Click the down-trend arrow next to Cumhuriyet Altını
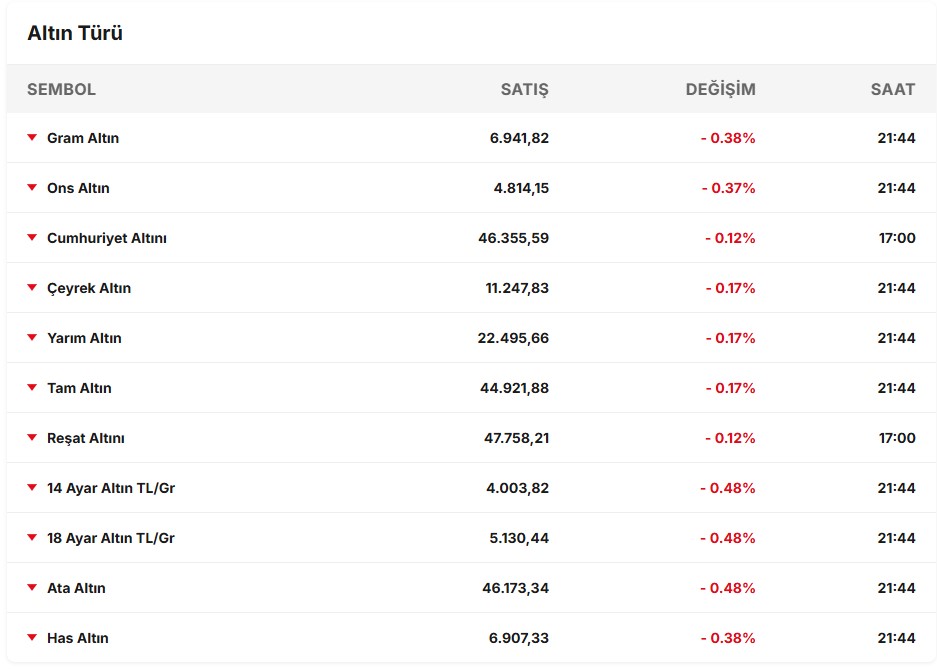Viewport: 937px width, 669px height. click(32, 238)
